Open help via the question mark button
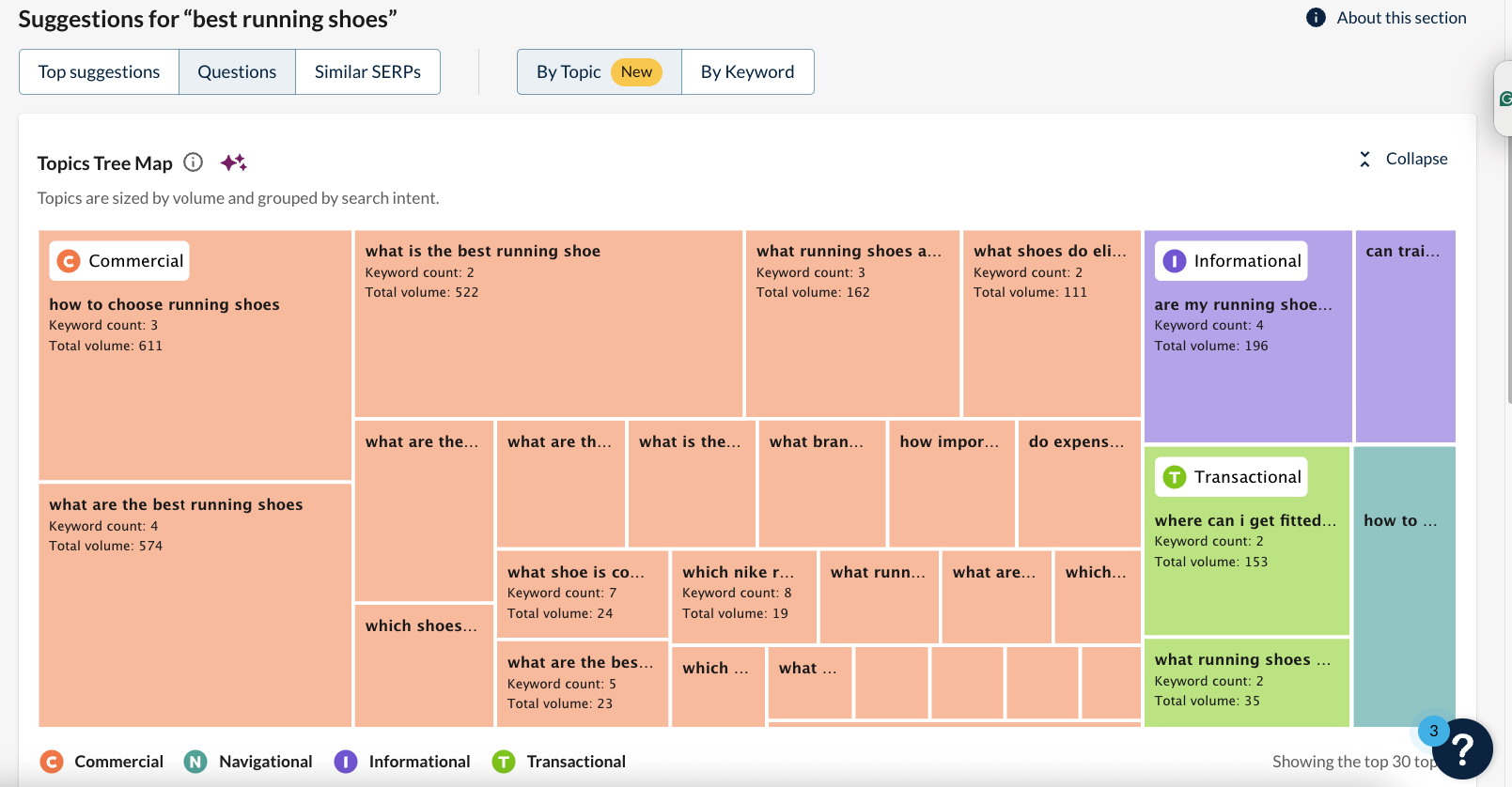The image size is (1512, 787). 1463,748
